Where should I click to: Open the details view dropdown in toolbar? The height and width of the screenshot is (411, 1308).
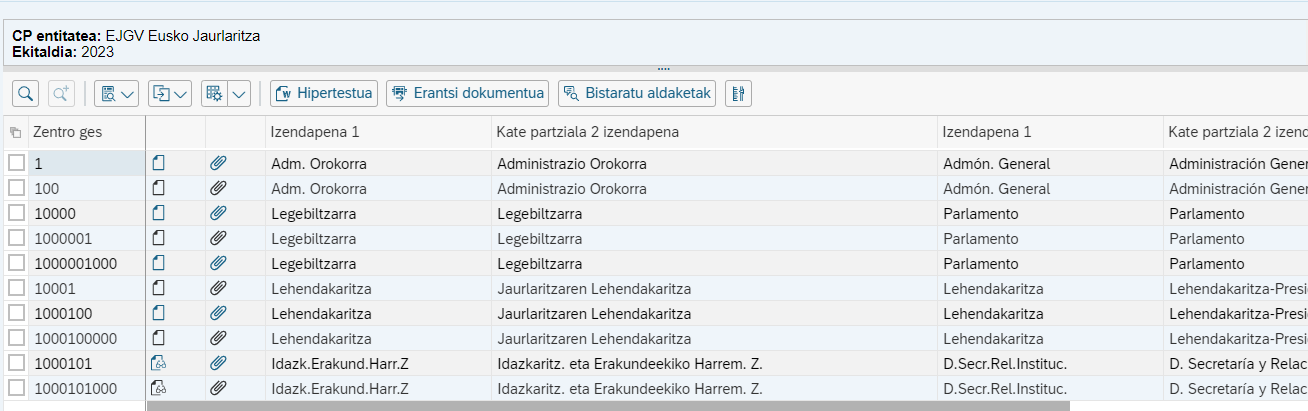(x=117, y=94)
